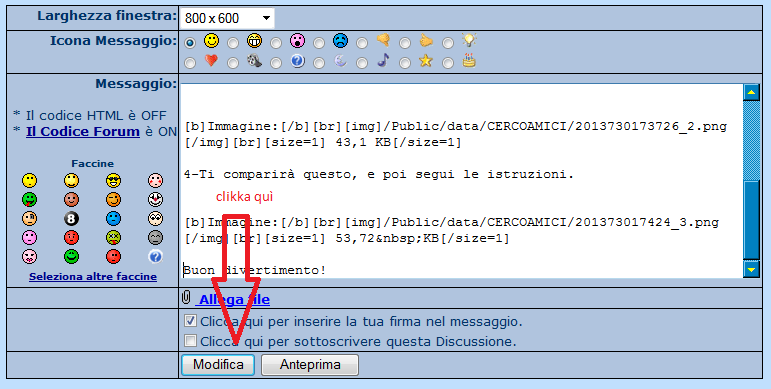Screen dimensions: 771x389
Task: Choose the light bulb message icon radio
Action: click(448, 43)
